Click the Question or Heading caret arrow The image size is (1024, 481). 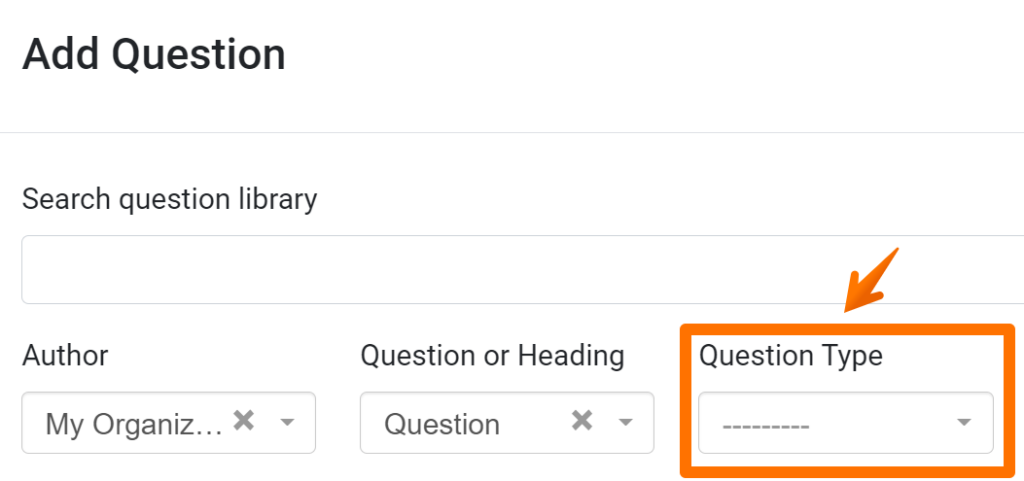click(626, 423)
